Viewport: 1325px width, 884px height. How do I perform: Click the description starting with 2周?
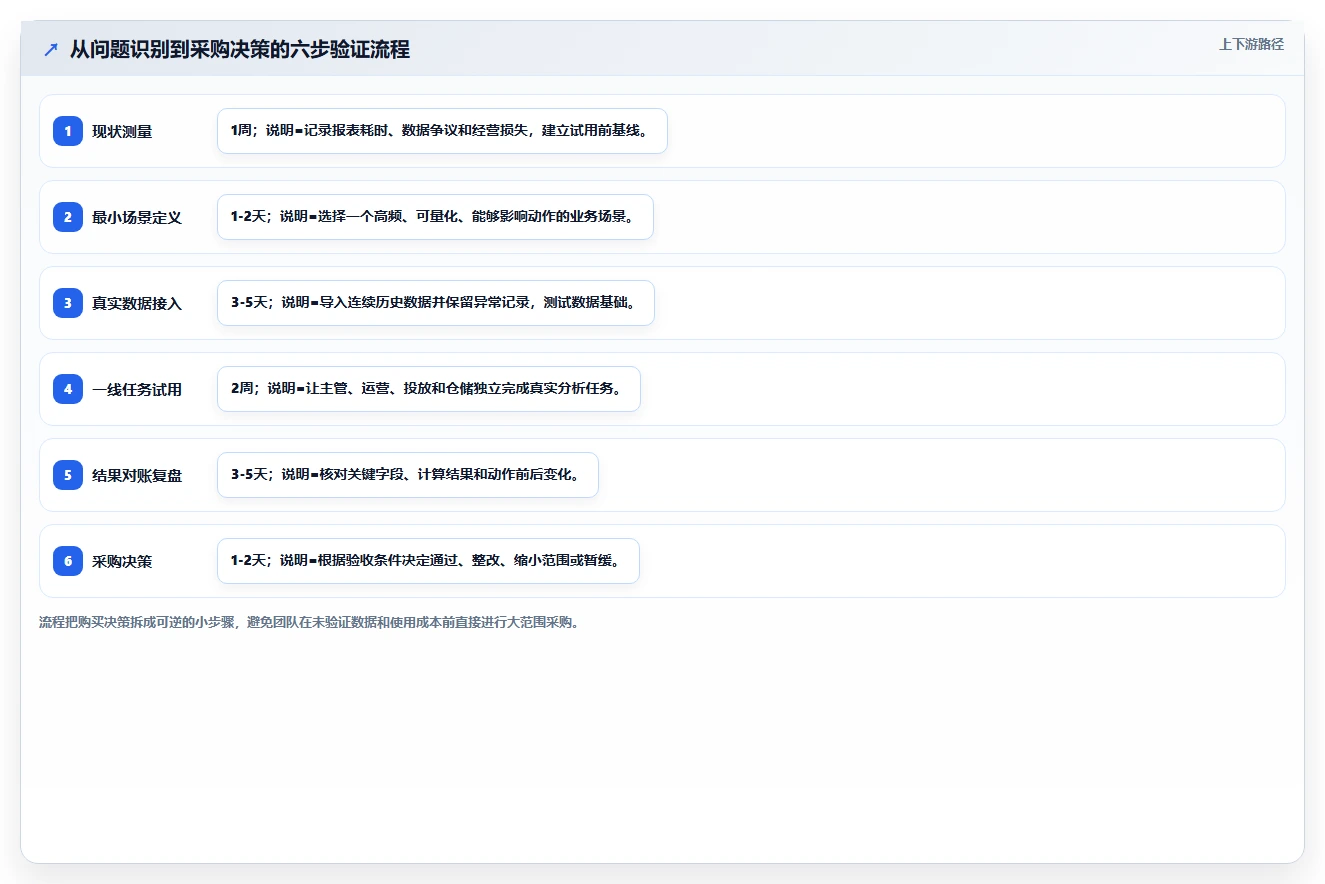point(428,389)
